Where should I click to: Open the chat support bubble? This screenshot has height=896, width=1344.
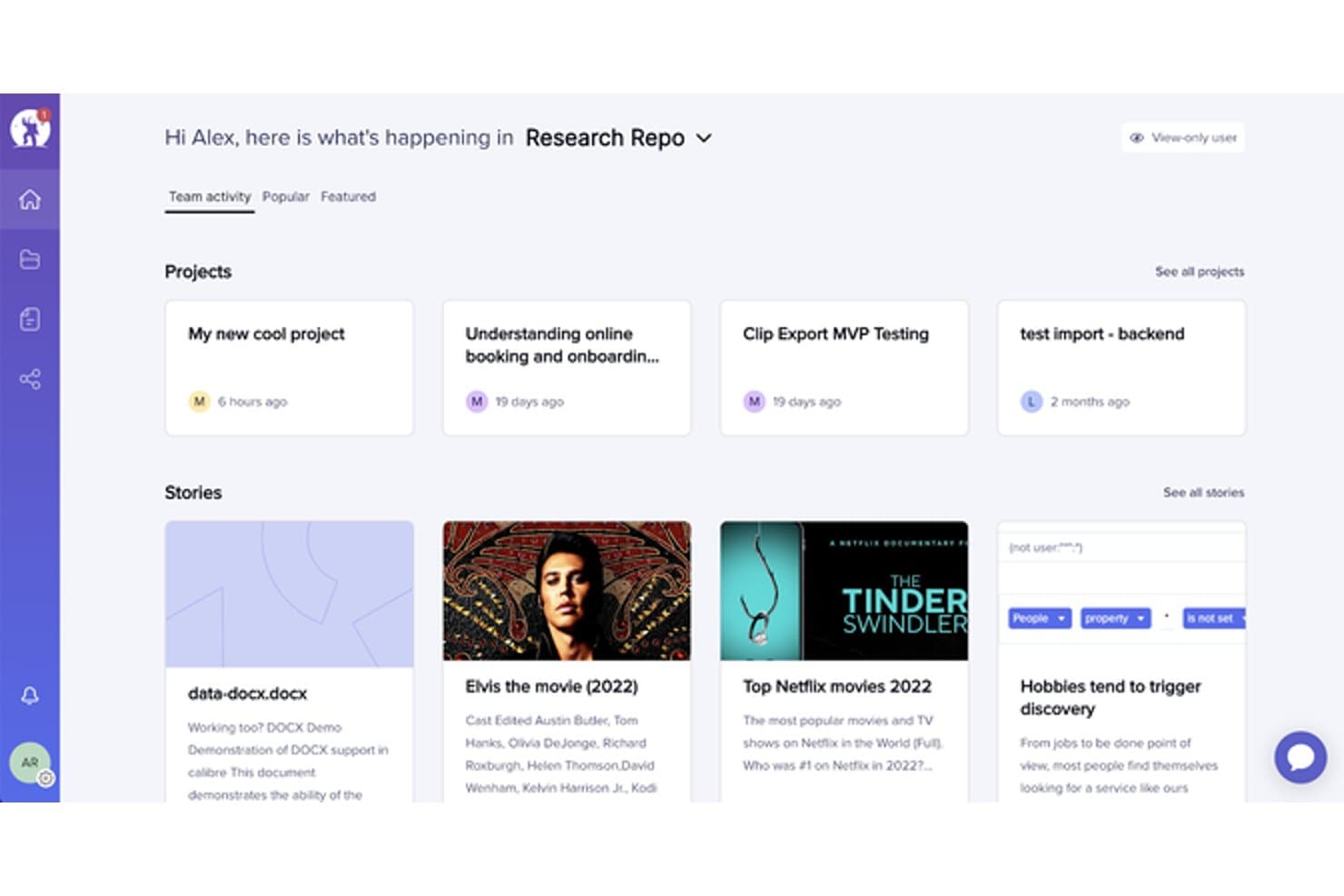[x=1300, y=757]
